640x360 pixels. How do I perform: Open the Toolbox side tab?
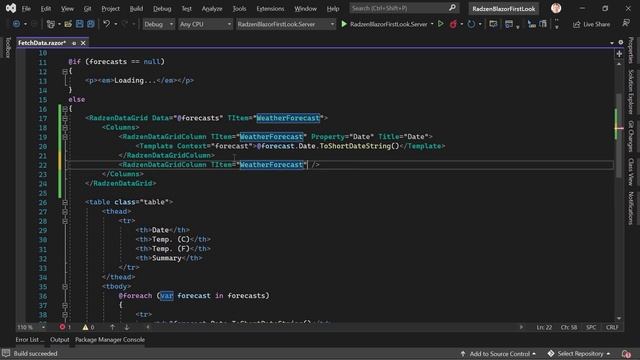point(7,47)
